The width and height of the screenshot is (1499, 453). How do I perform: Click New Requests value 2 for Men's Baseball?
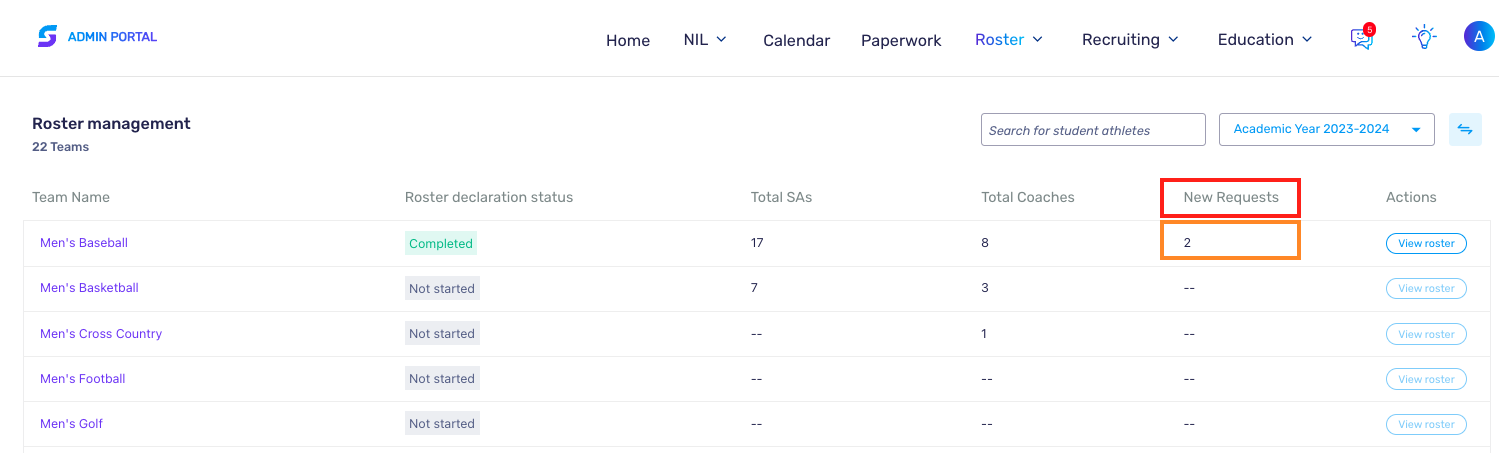[x=1187, y=243]
